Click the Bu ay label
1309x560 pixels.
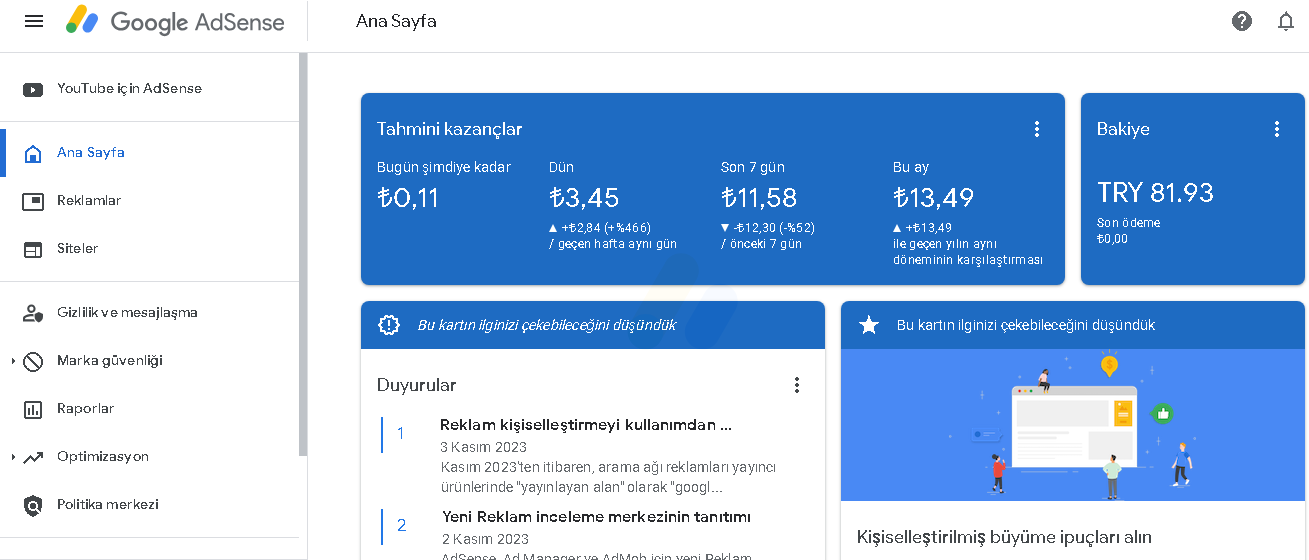coord(911,167)
